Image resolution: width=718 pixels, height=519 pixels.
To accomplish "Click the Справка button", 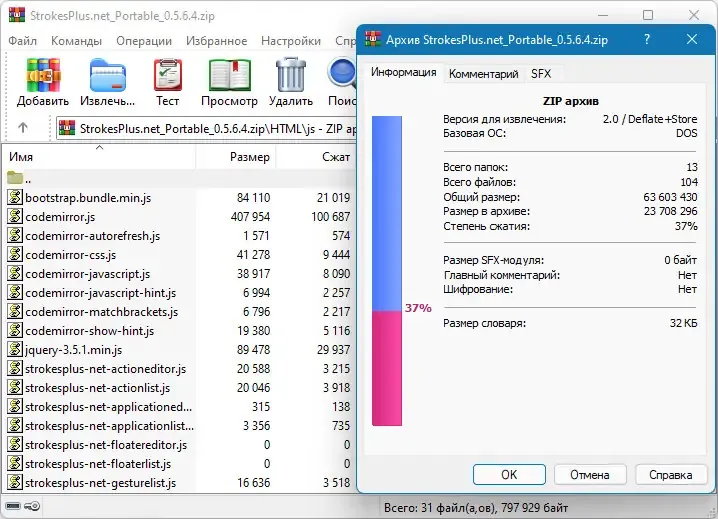I will tap(670, 475).
